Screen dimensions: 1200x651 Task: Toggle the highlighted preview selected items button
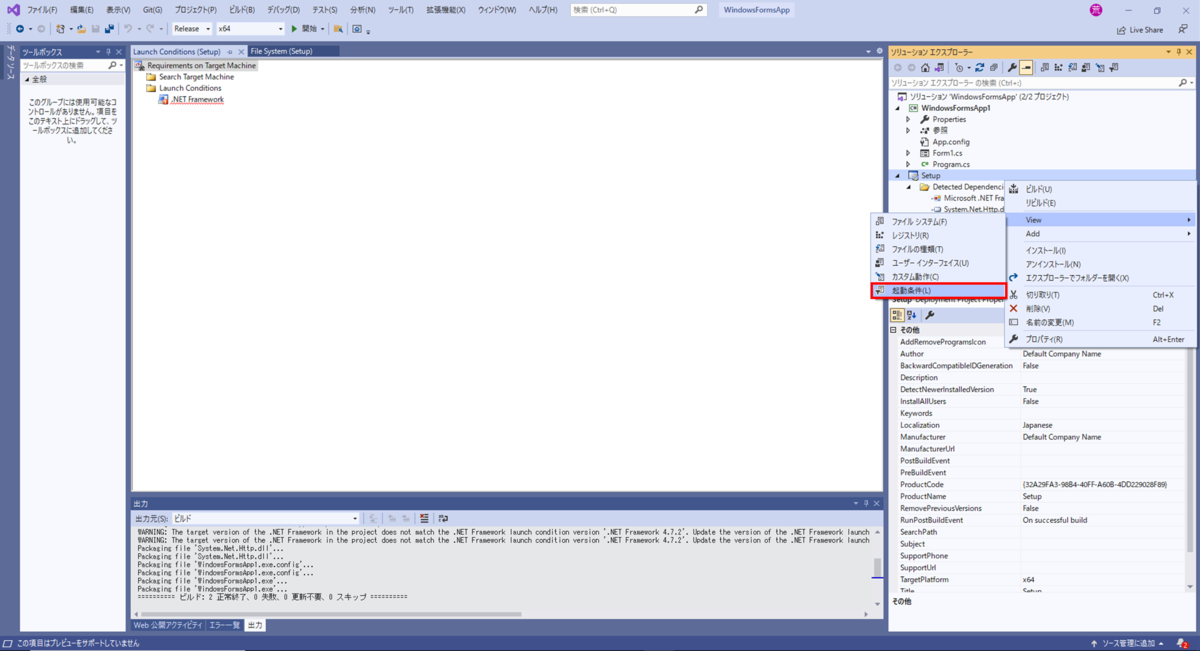point(1026,68)
